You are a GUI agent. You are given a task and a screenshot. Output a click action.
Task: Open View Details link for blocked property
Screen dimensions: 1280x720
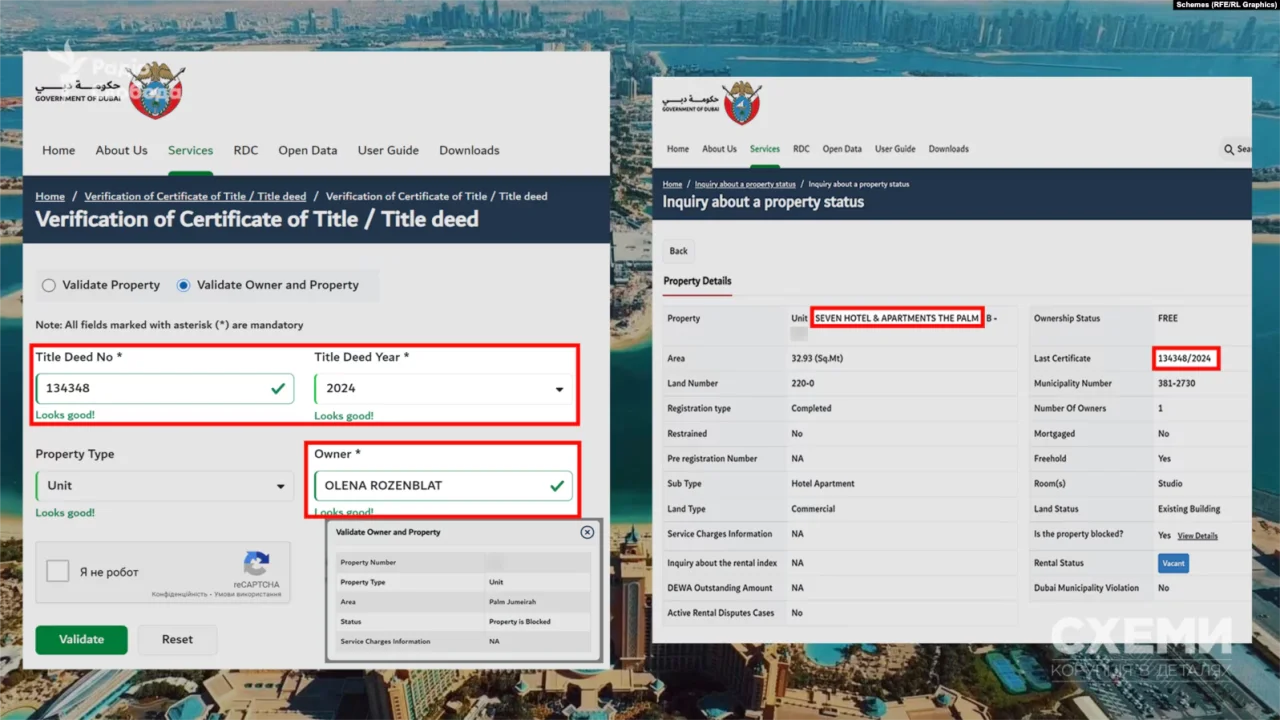(1197, 536)
